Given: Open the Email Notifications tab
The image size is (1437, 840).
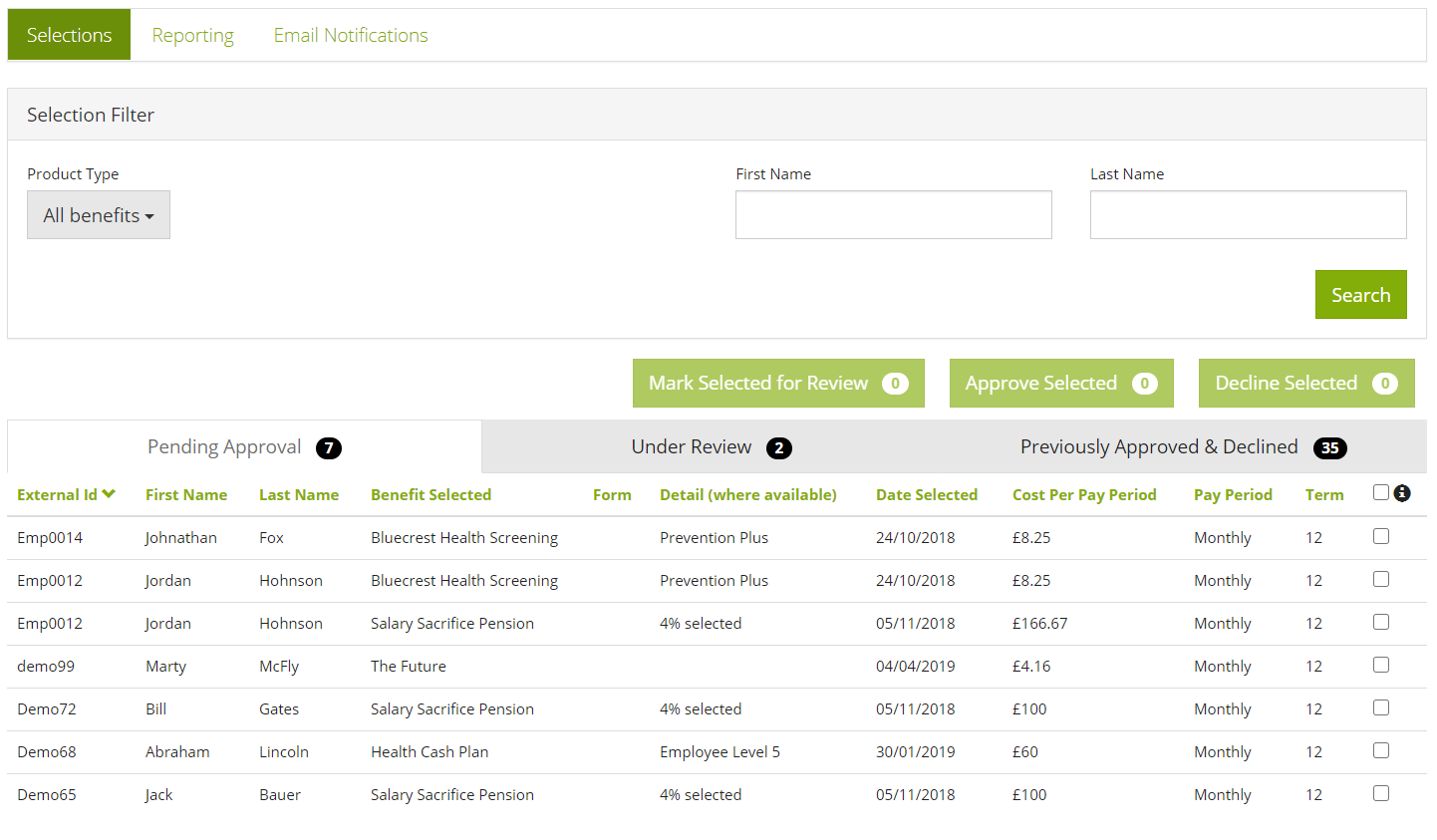Looking at the screenshot, I should [351, 35].
